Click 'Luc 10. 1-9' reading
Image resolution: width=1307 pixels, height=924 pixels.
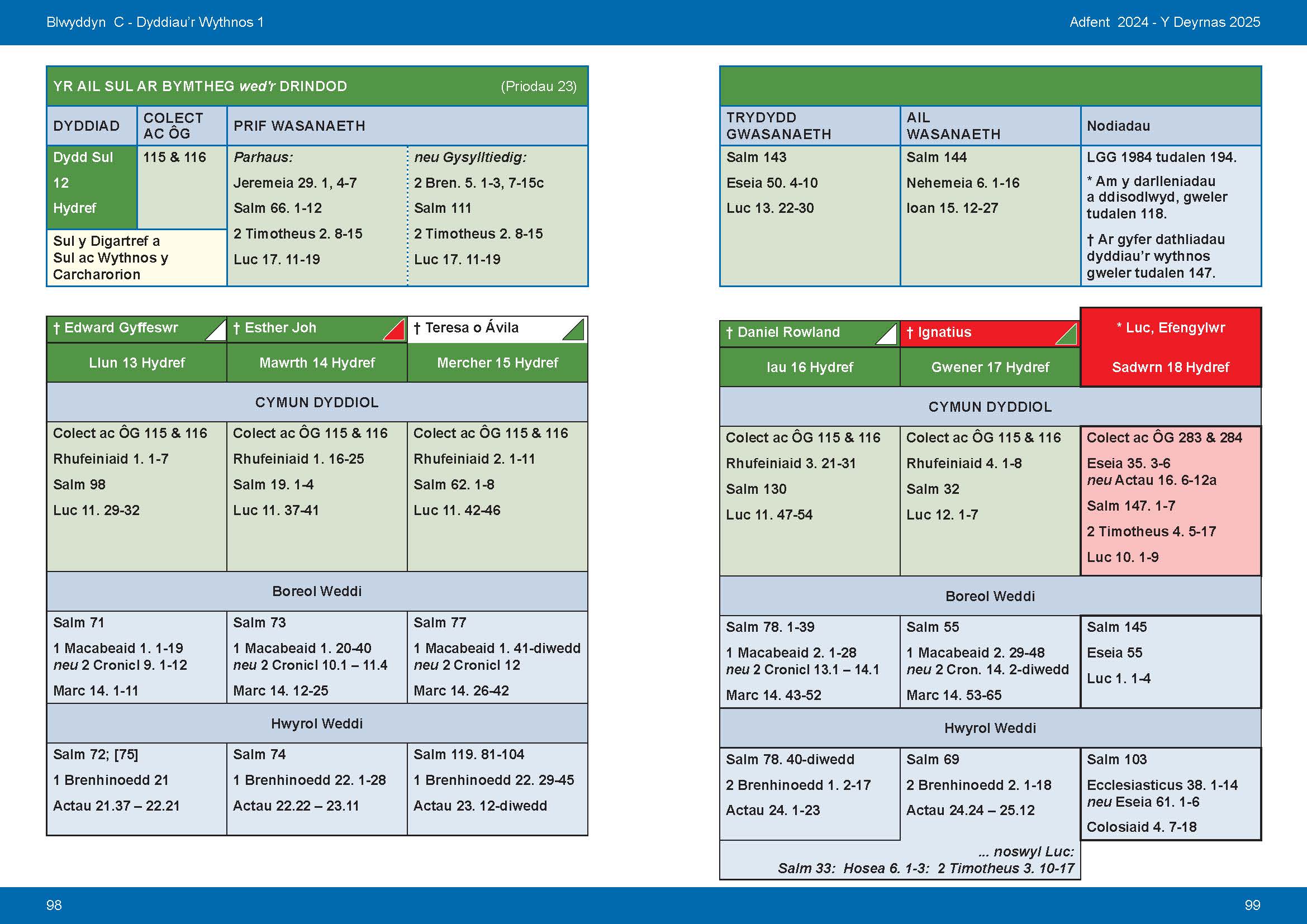pyautogui.click(x=1122, y=558)
